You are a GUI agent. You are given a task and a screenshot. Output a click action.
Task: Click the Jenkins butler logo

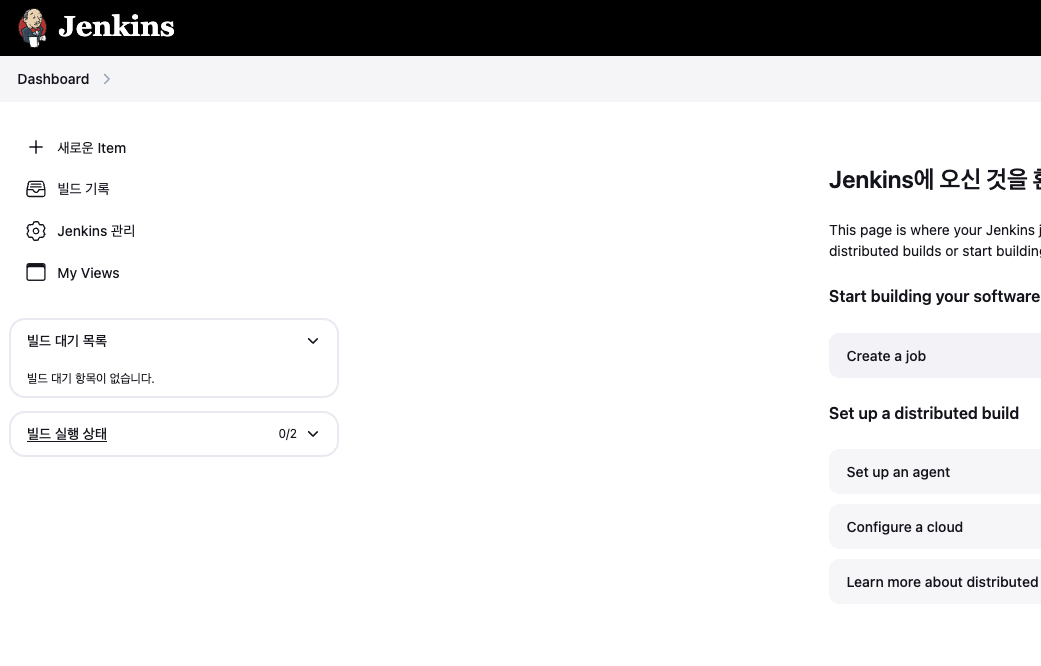pyautogui.click(x=32, y=28)
